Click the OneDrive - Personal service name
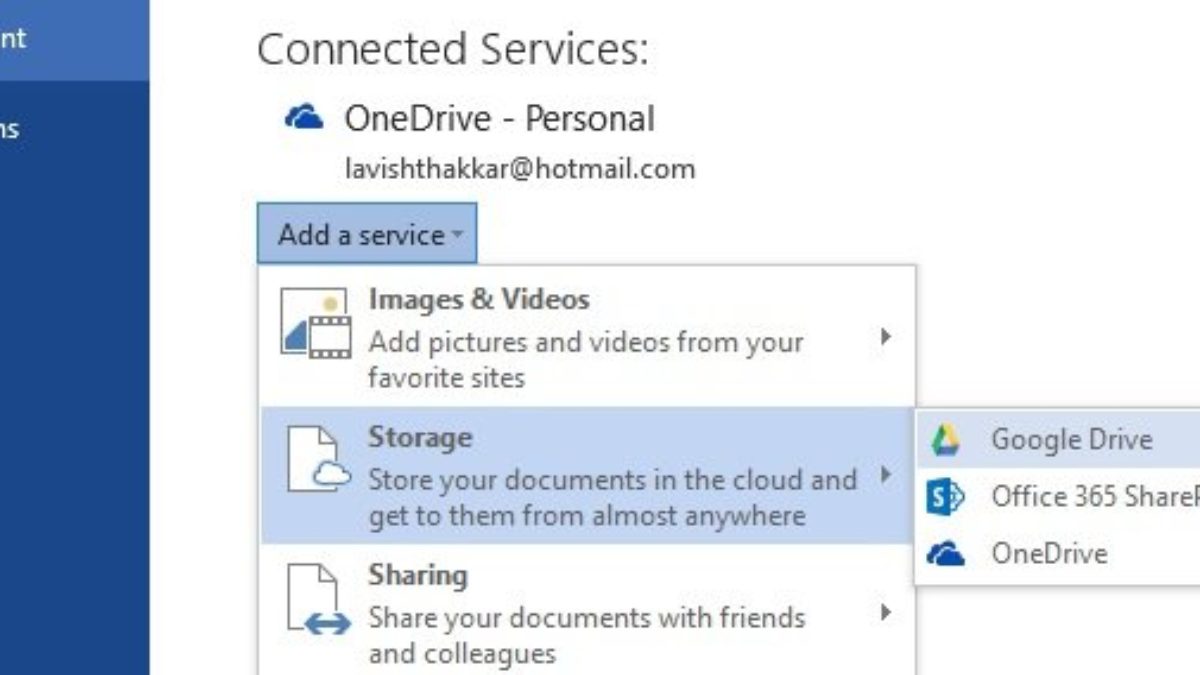Image resolution: width=1200 pixels, height=675 pixels. 499,119
